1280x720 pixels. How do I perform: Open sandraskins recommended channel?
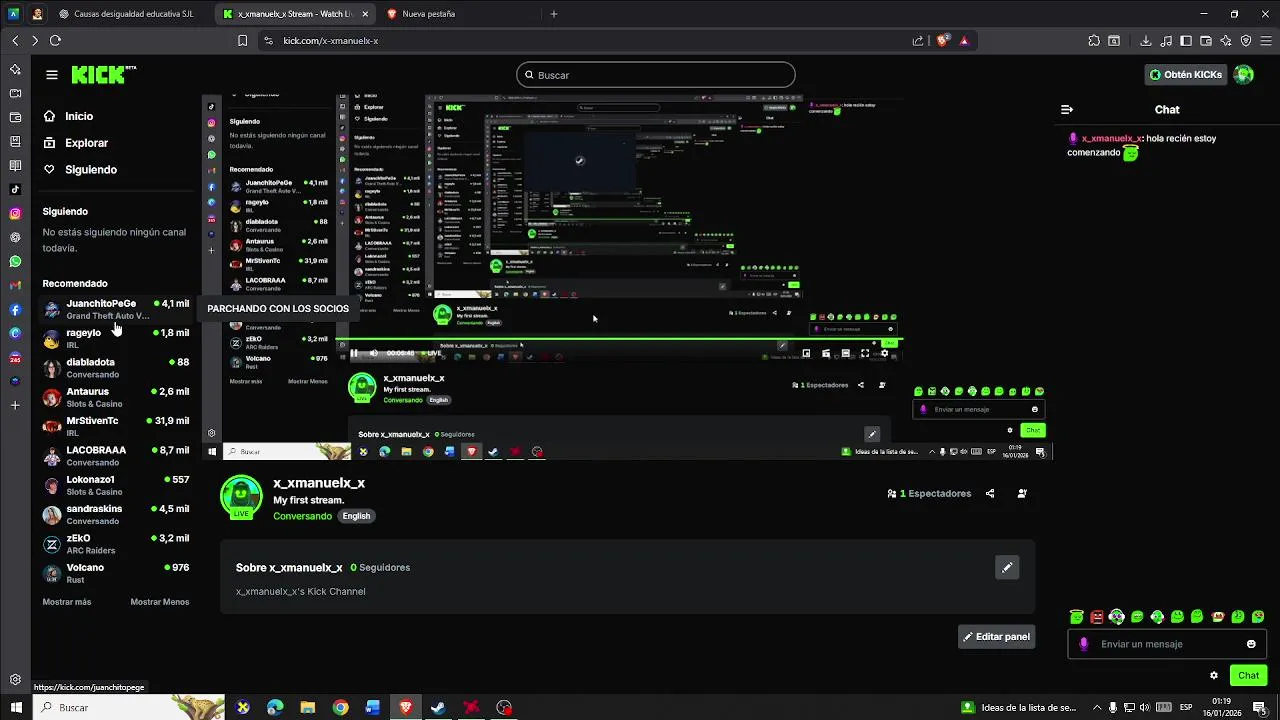(x=116, y=514)
